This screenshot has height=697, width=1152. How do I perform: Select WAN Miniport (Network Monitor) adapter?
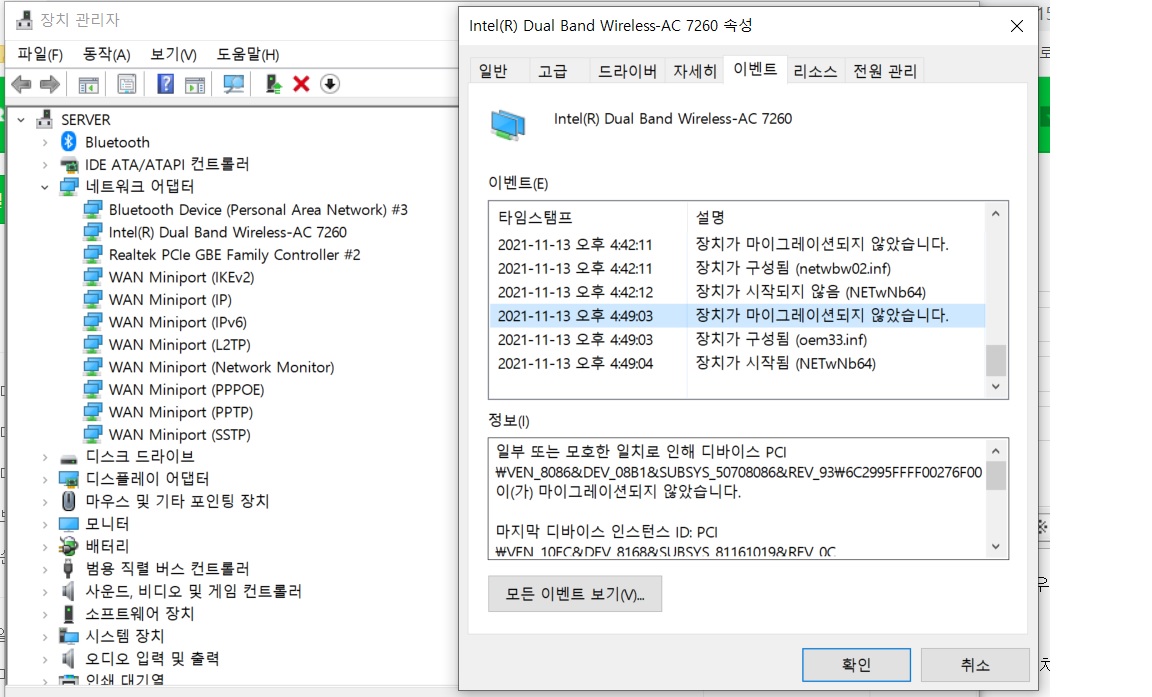[221, 367]
